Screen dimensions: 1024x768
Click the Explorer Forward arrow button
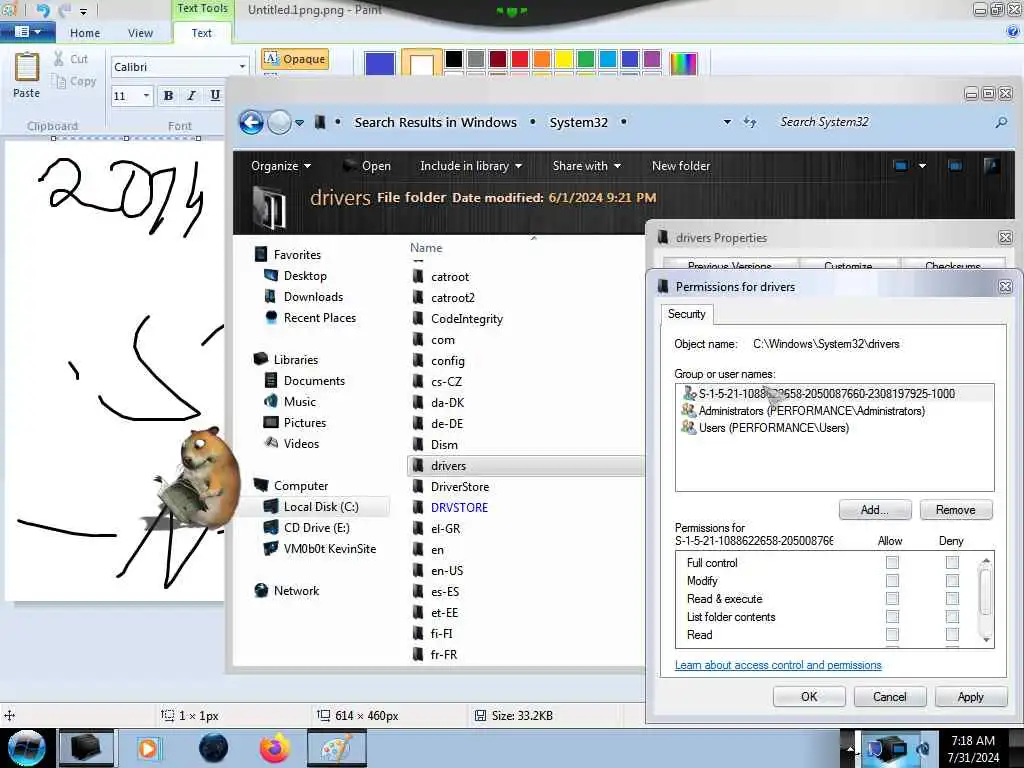pyautogui.click(x=280, y=122)
